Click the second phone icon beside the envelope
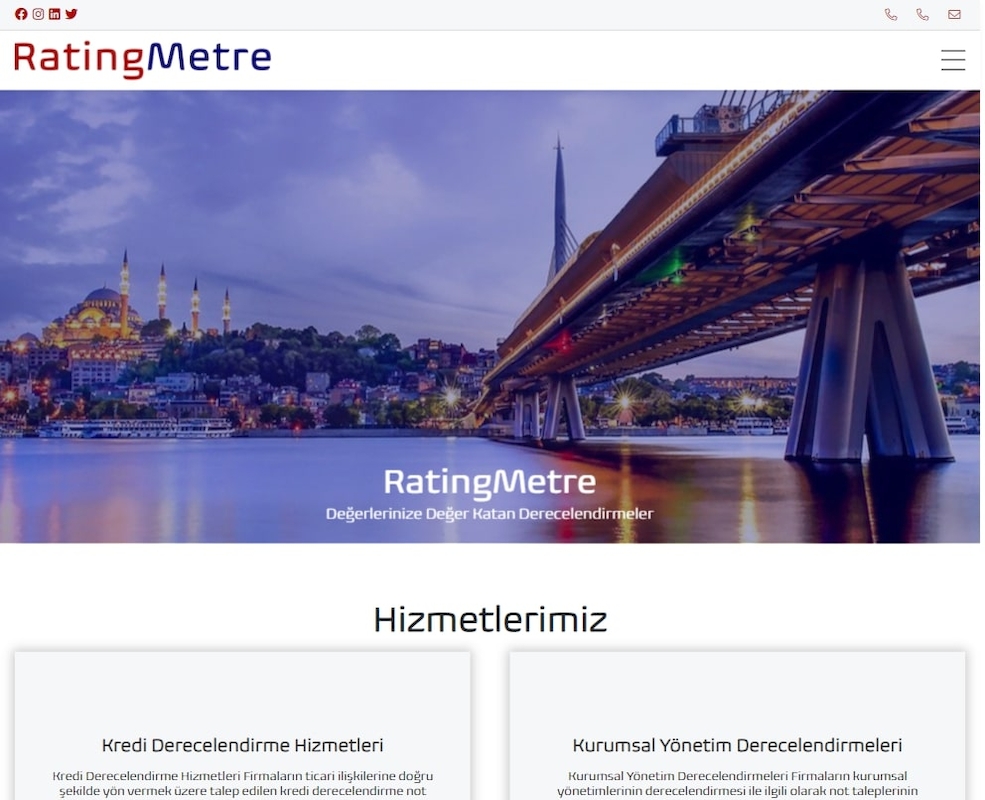This screenshot has width=985, height=800. pyautogui.click(x=922, y=14)
